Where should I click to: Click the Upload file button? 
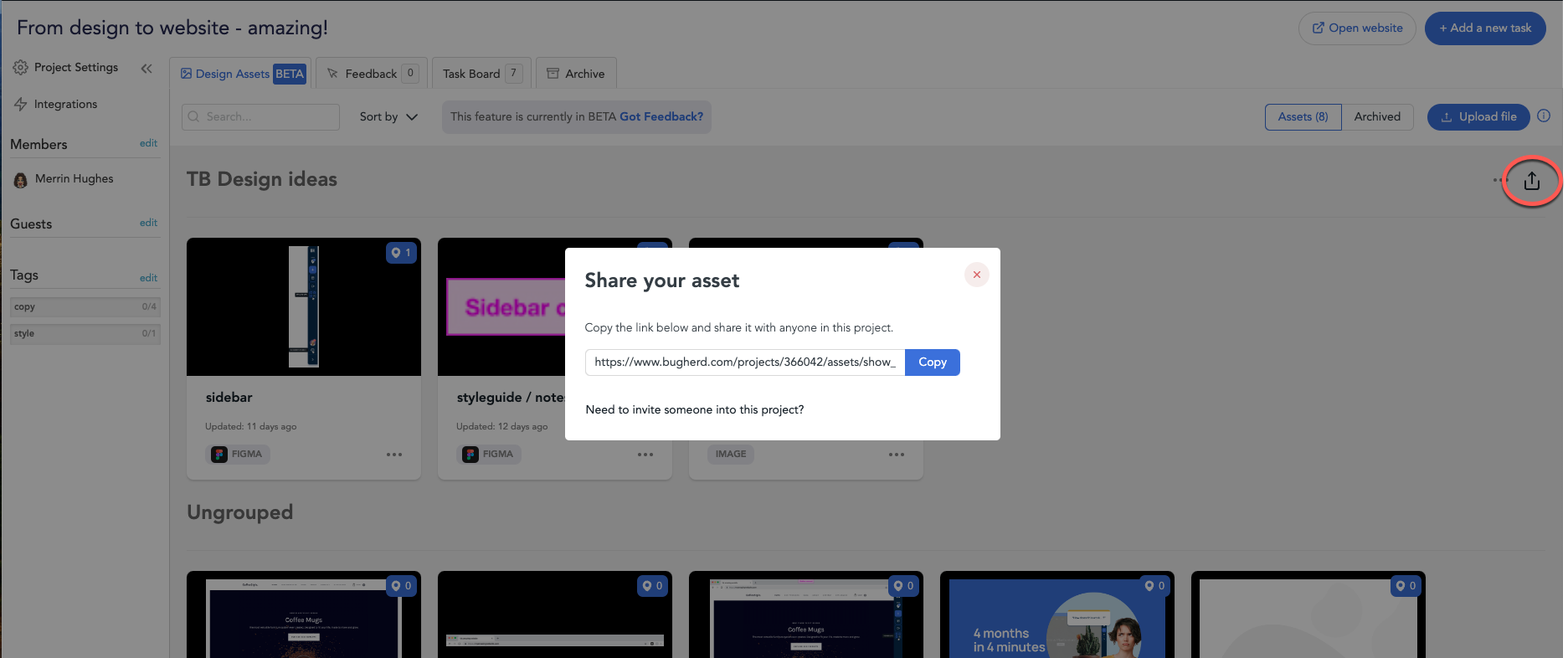[x=1478, y=116]
